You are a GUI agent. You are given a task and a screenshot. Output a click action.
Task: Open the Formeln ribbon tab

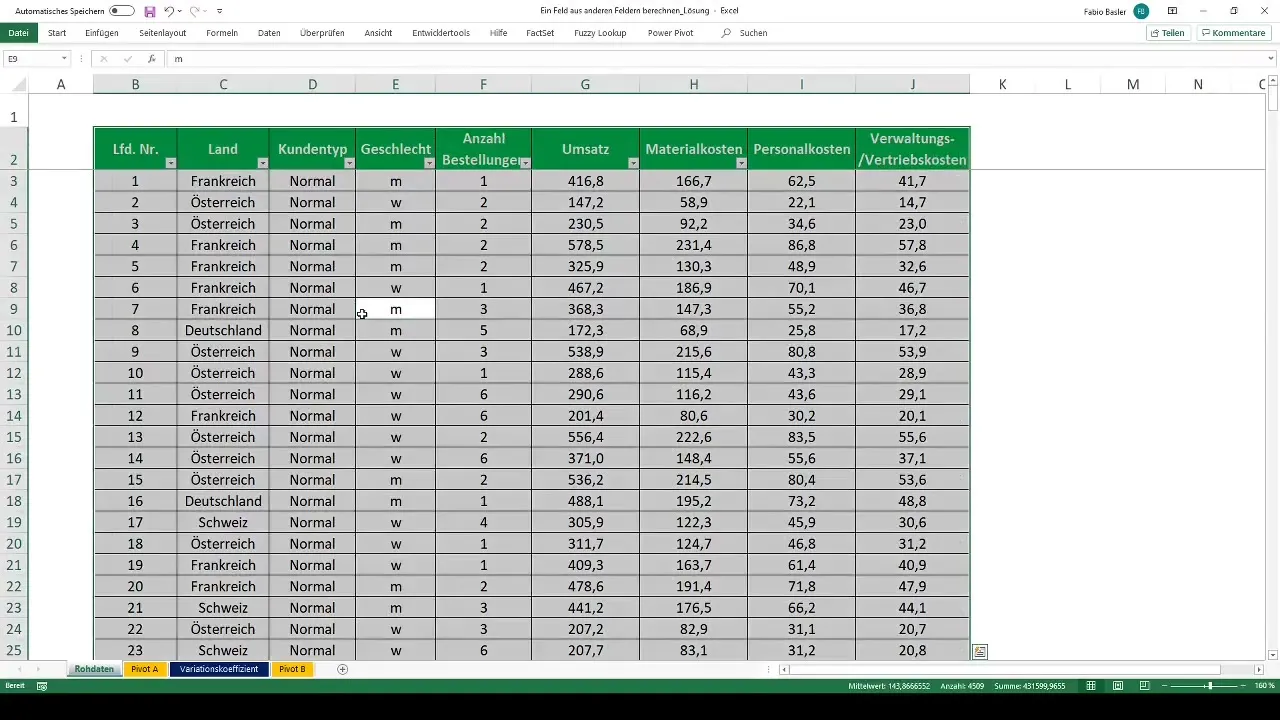click(222, 33)
